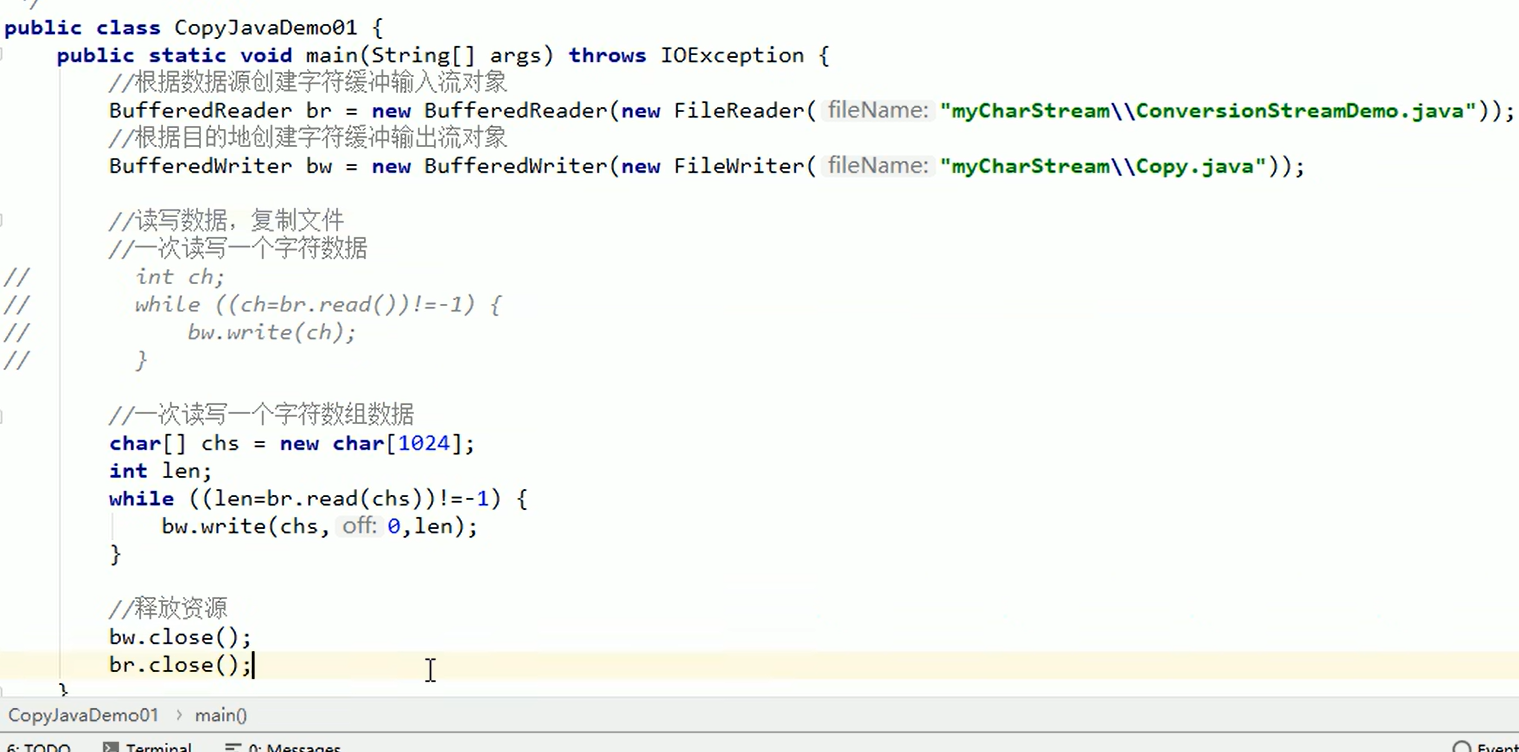Click the commented while ch=br.read() line
The height and width of the screenshot is (752, 1519).
(318, 305)
